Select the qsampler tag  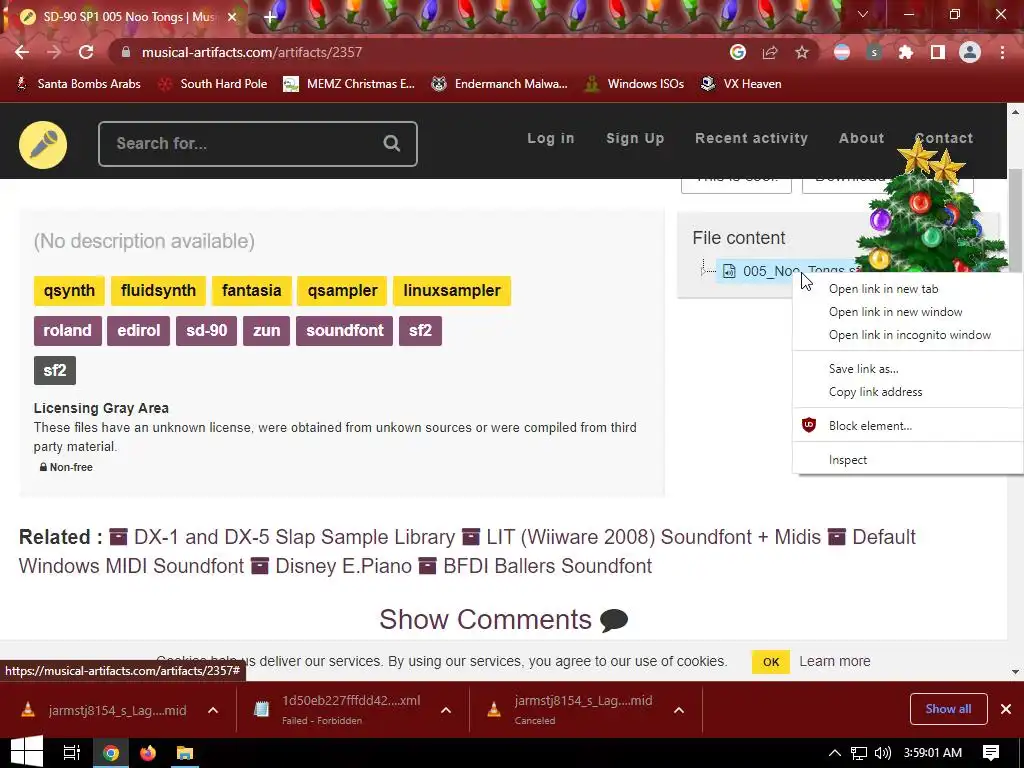tap(342, 291)
